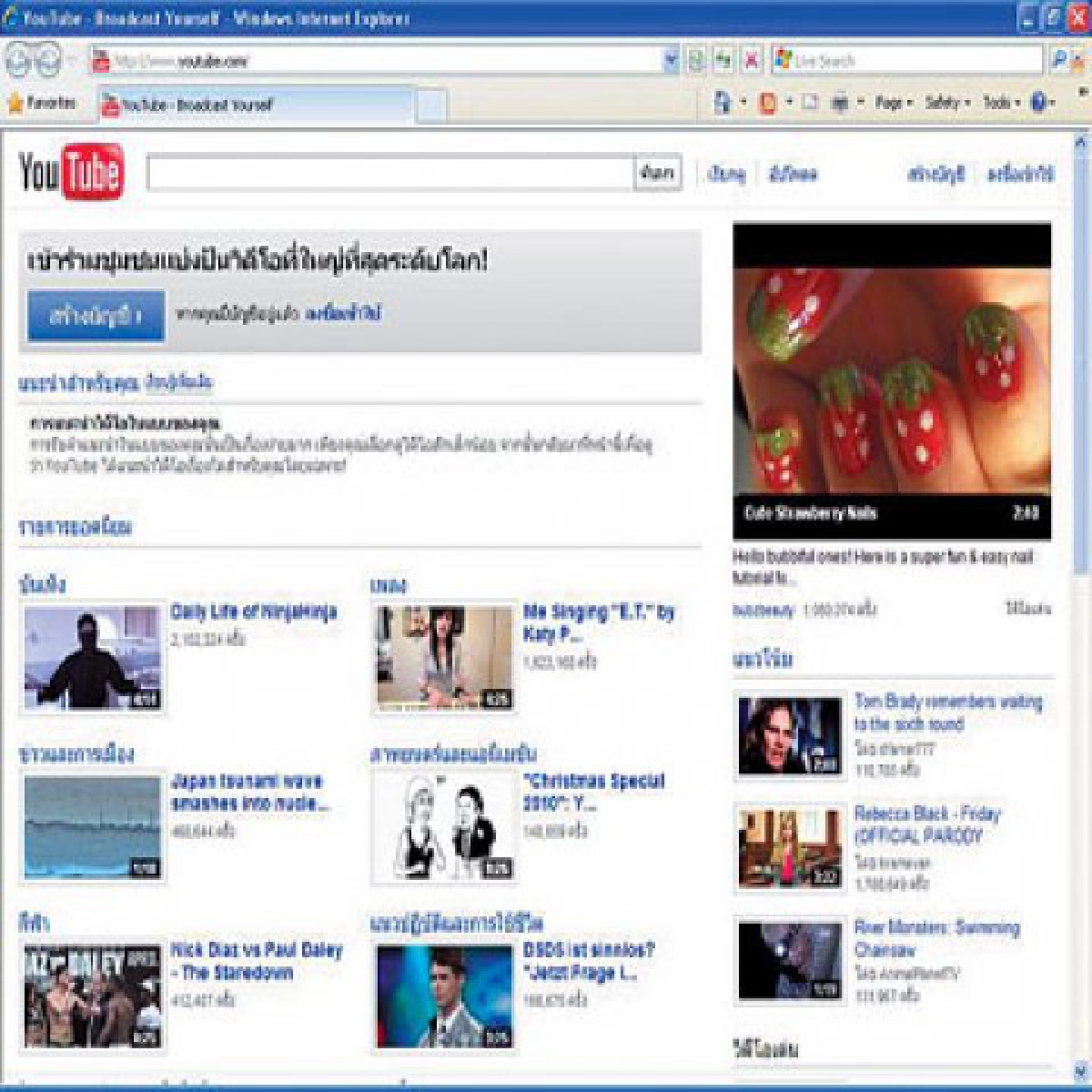Open the Japan tsunami wave video link
Image resolution: width=1092 pixels, height=1092 pixels.
(249, 793)
